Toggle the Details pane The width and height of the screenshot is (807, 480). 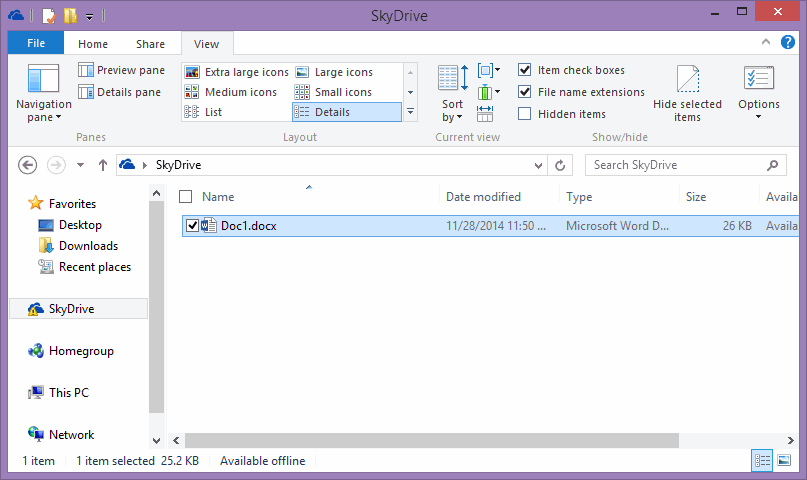[119, 92]
